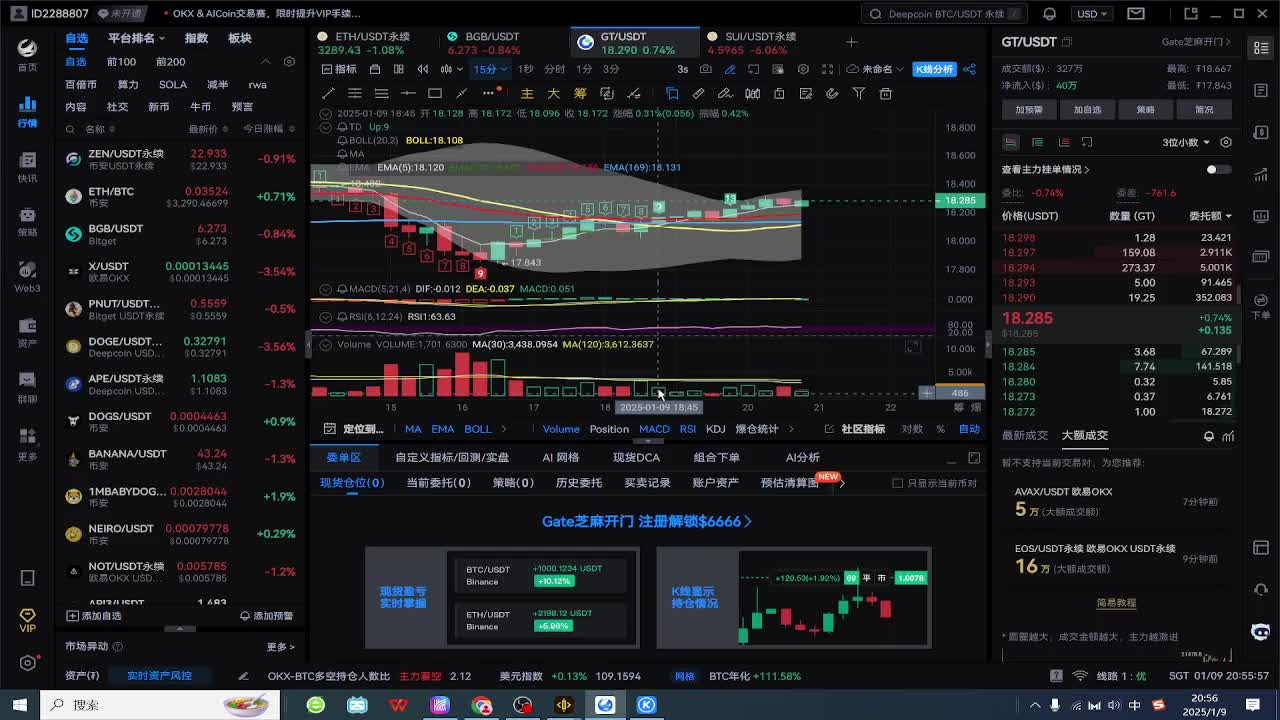This screenshot has width=1280, height=720.
Task: Show buy-only order book view icon
Action: pos(1037,142)
